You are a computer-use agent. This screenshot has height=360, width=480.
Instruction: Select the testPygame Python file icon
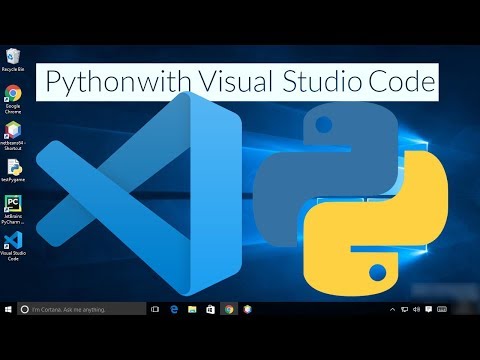(13, 170)
